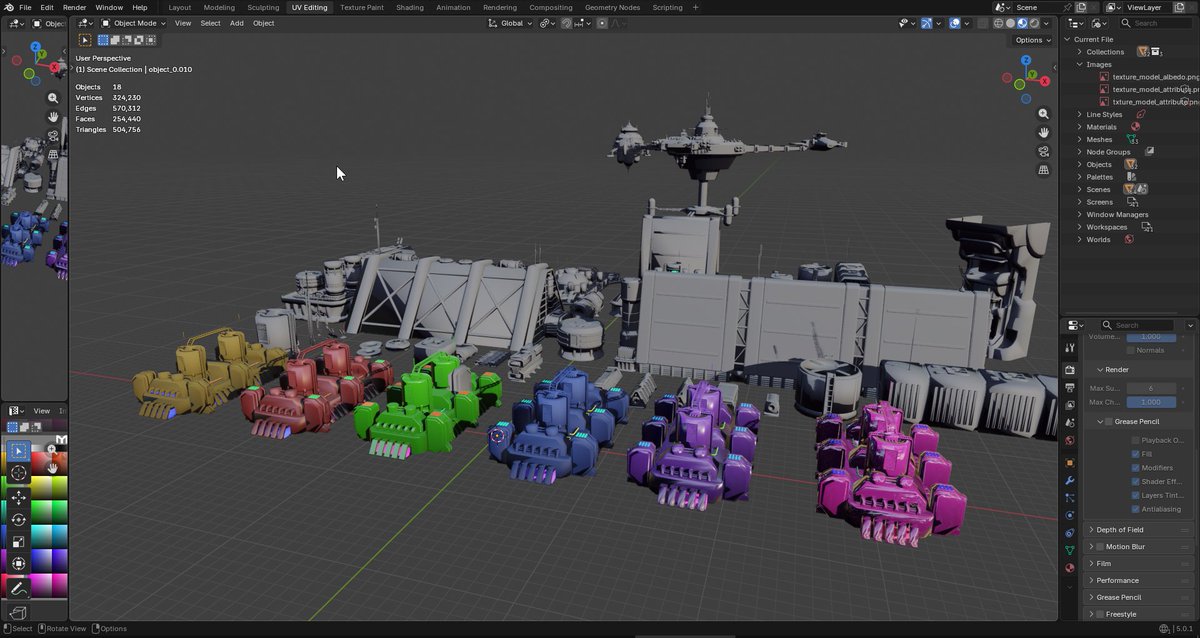Expand the Performance panel
1200x638 pixels.
1138,581
